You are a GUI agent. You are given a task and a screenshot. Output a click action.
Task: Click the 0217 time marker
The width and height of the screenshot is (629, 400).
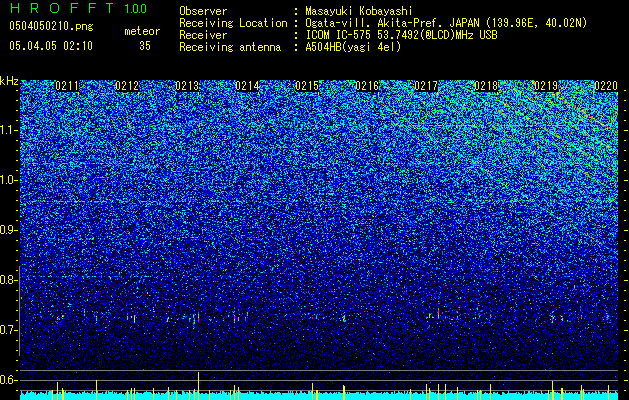pyautogui.click(x=426, y=86)
